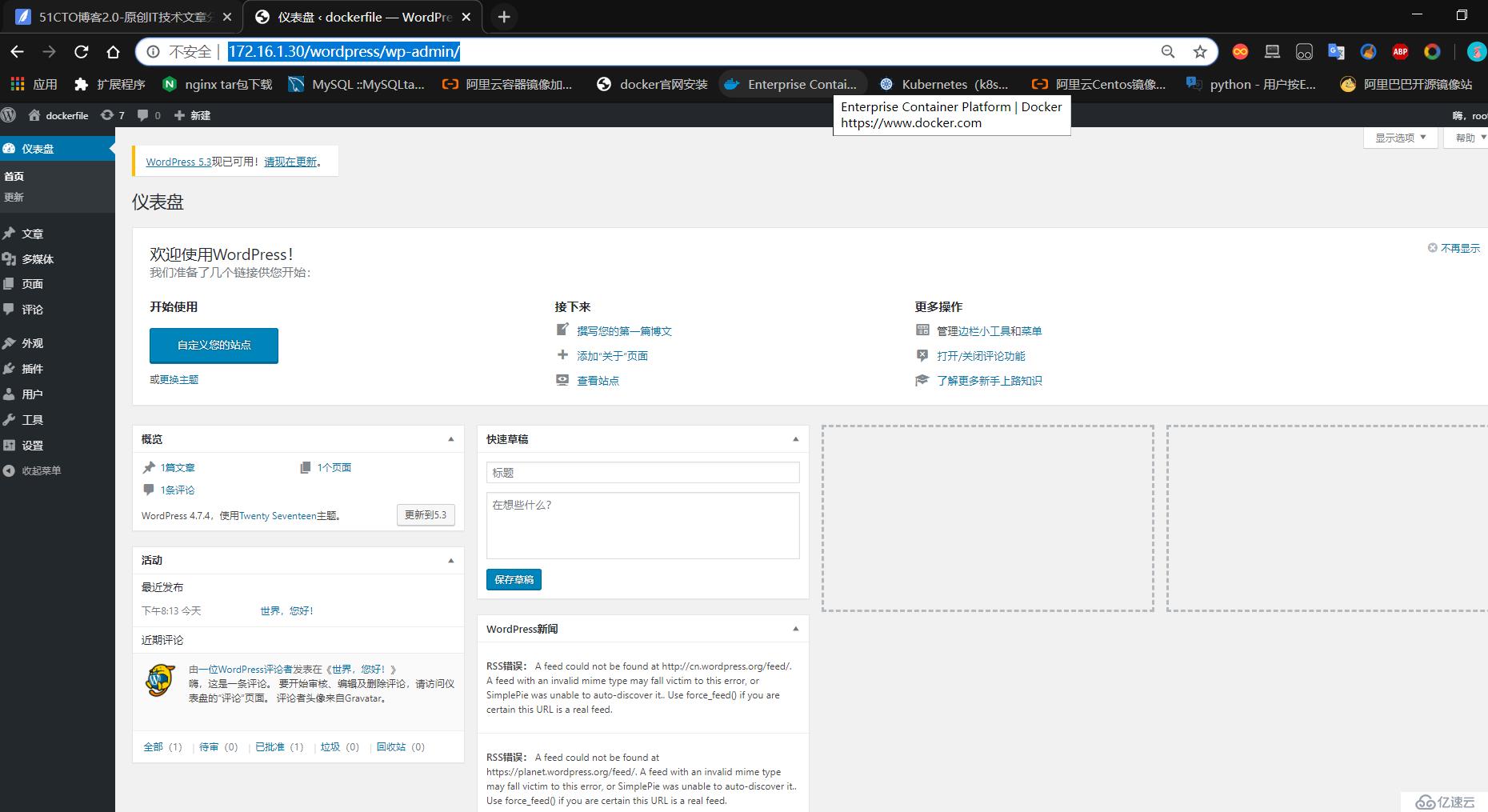Click the 更新到5.3 button
This screenshot has height=812, width=1488.
point(426,515)
